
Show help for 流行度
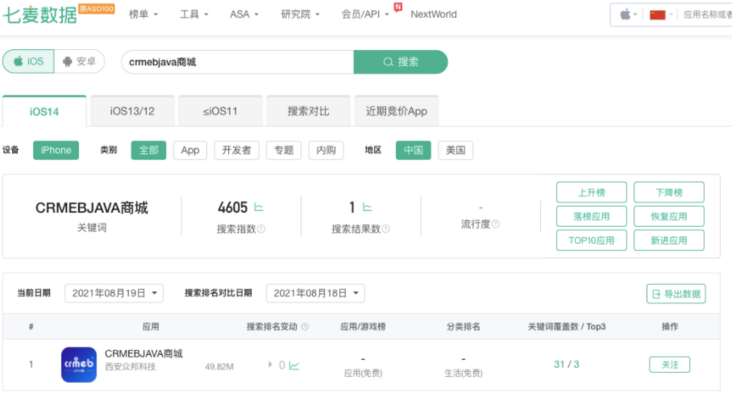click(495, 225)
